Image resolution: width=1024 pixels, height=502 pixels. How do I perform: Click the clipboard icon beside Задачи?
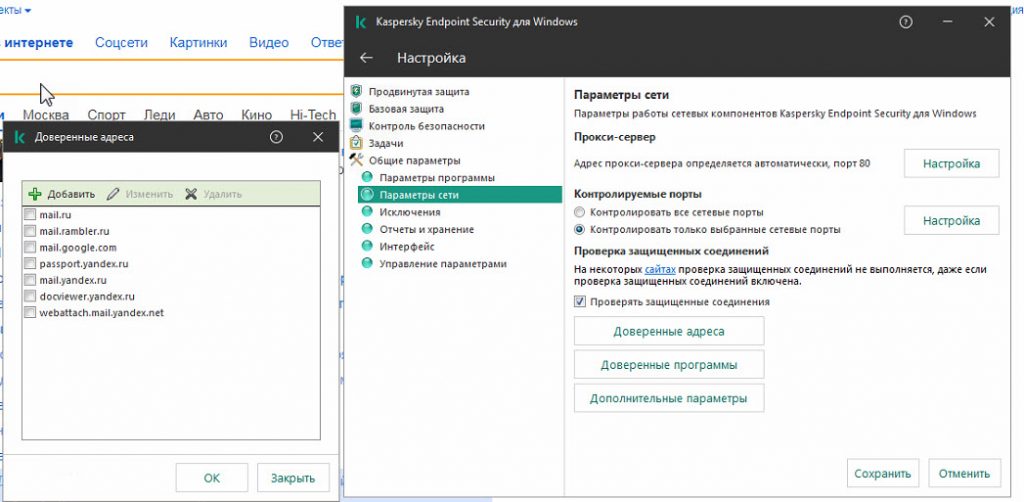356,142
